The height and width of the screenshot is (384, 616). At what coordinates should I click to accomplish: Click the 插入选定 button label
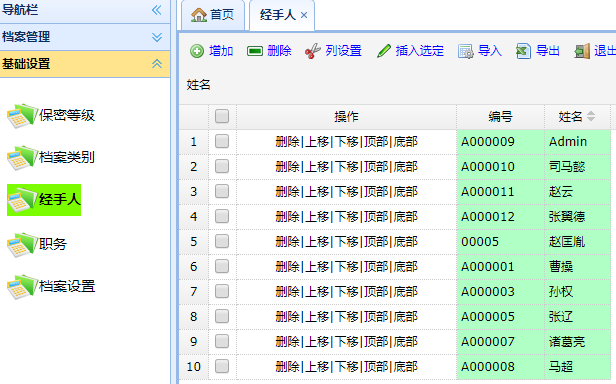(420, 51)
